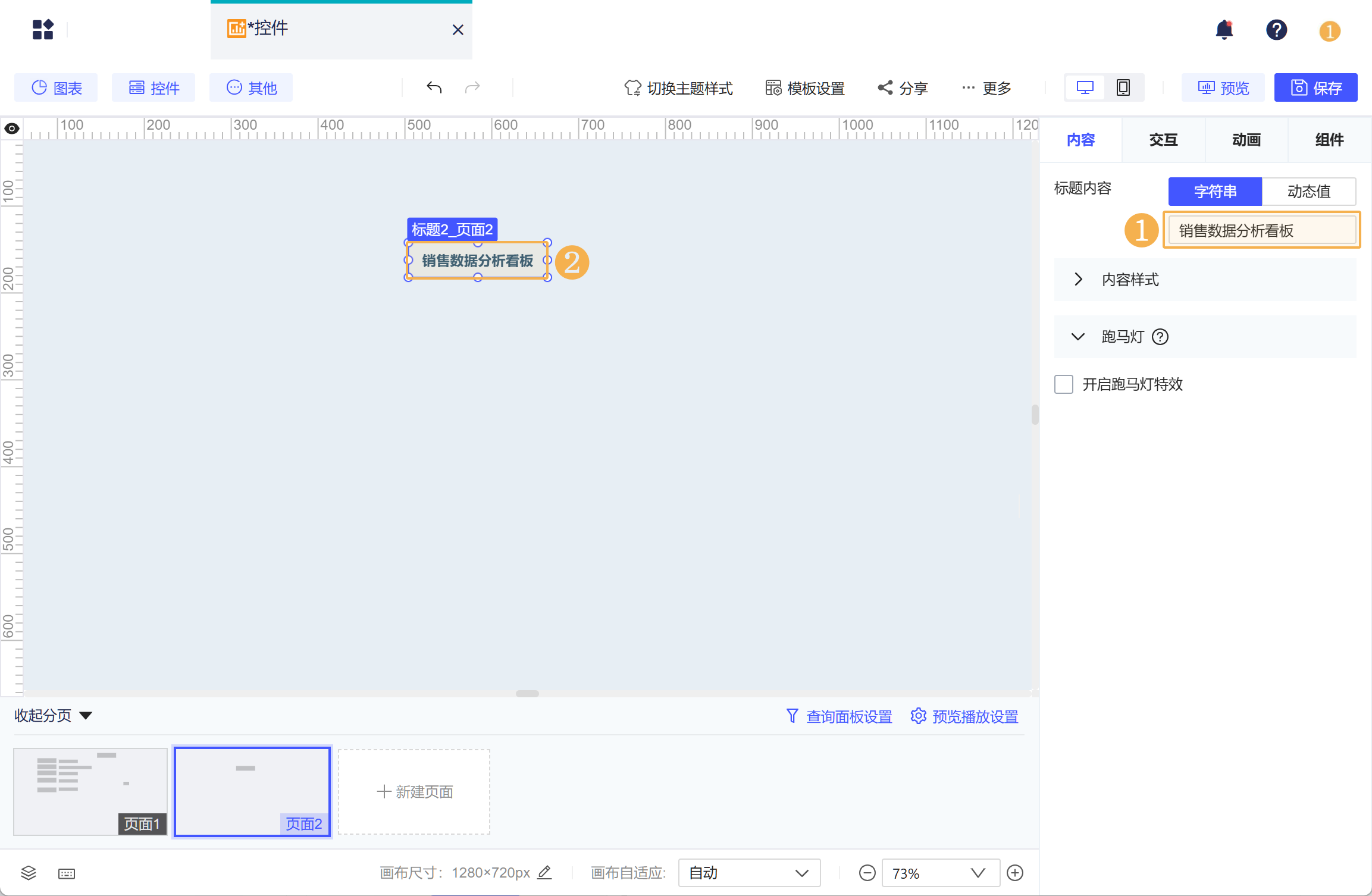Click the zoom in plus icon
Screen dimensions: 1372x896
point(1014,873)
